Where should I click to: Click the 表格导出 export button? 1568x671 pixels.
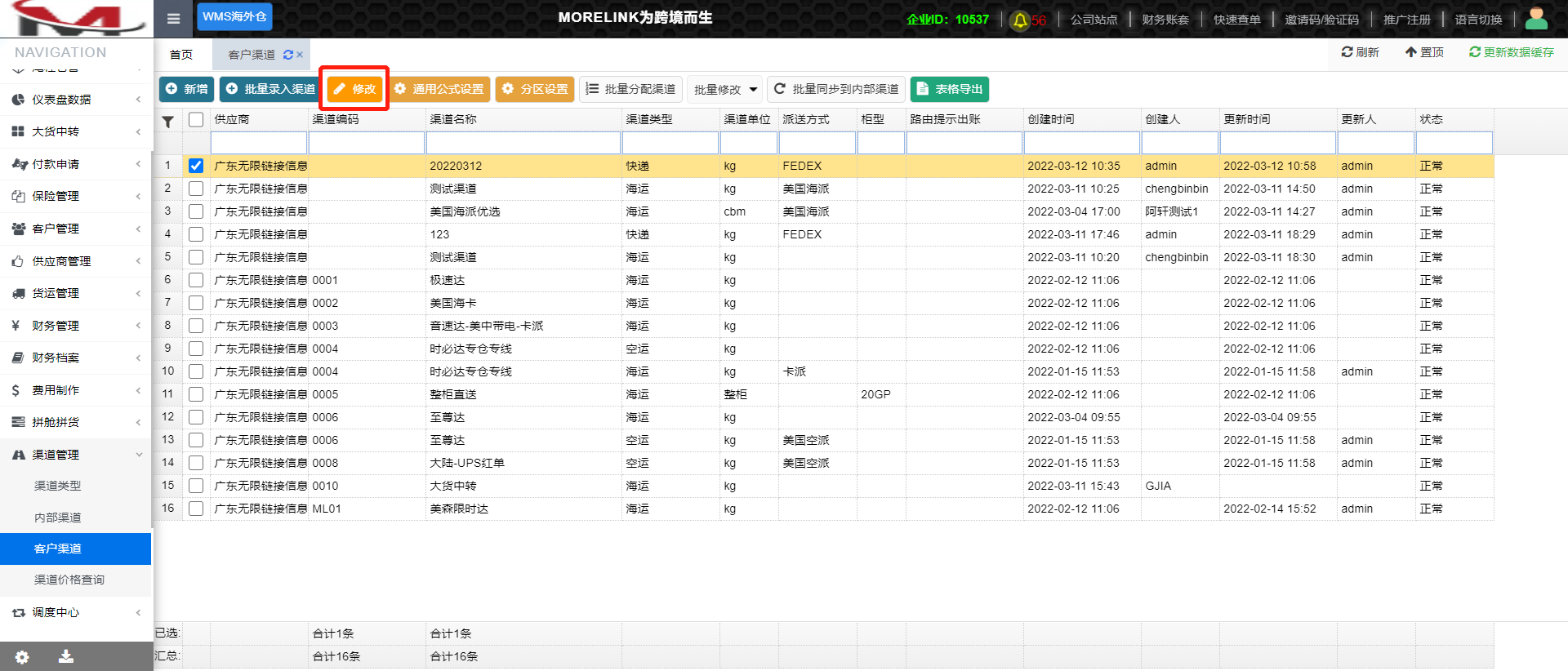coord(949,89)
